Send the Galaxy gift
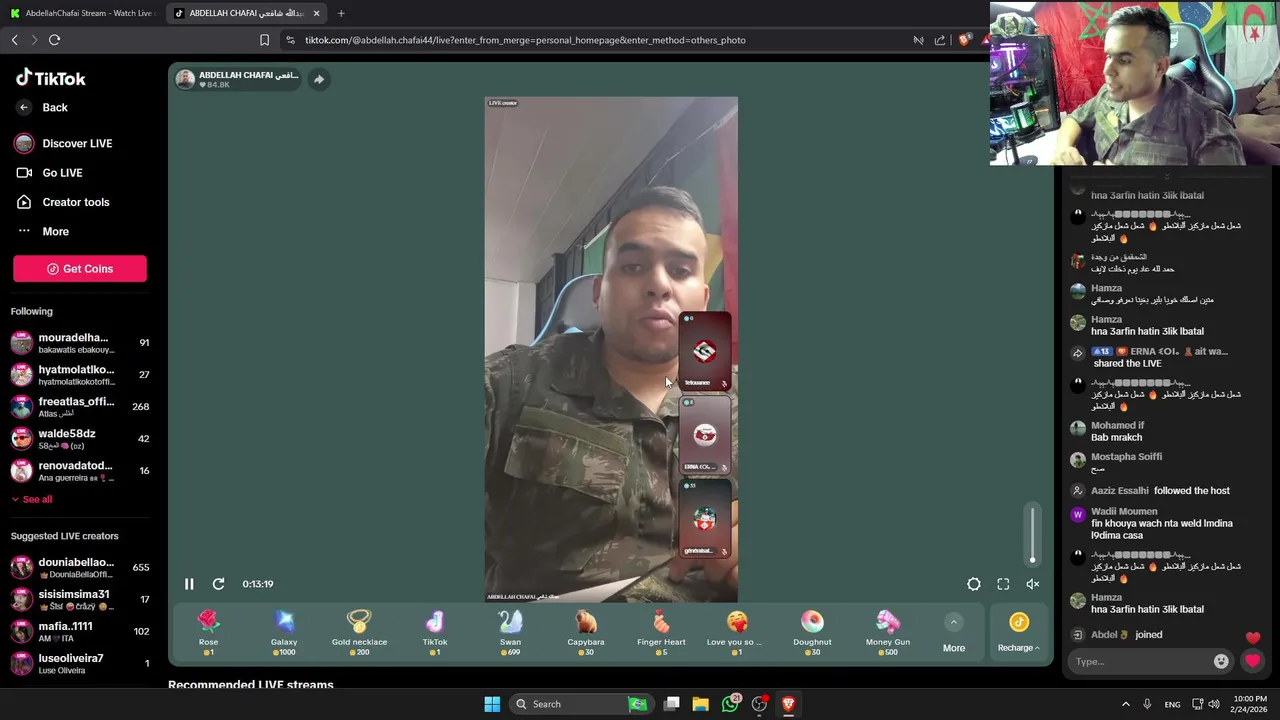 (284, 631)
